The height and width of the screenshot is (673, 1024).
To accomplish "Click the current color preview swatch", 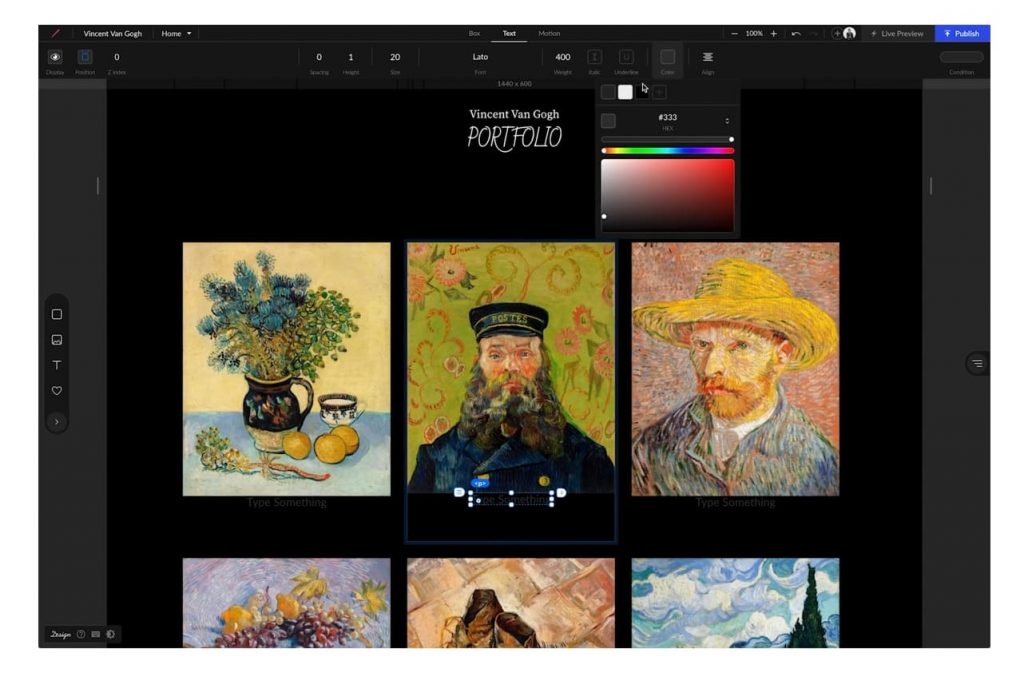I will [x=608, y=121].
